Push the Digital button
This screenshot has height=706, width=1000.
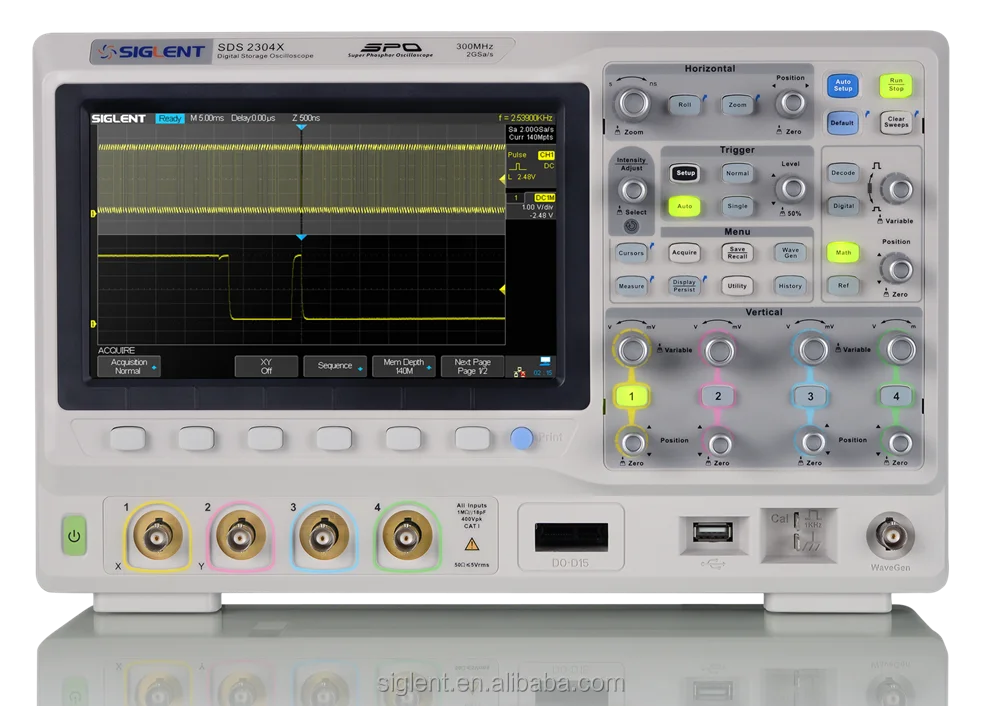(x=843, y=206)
